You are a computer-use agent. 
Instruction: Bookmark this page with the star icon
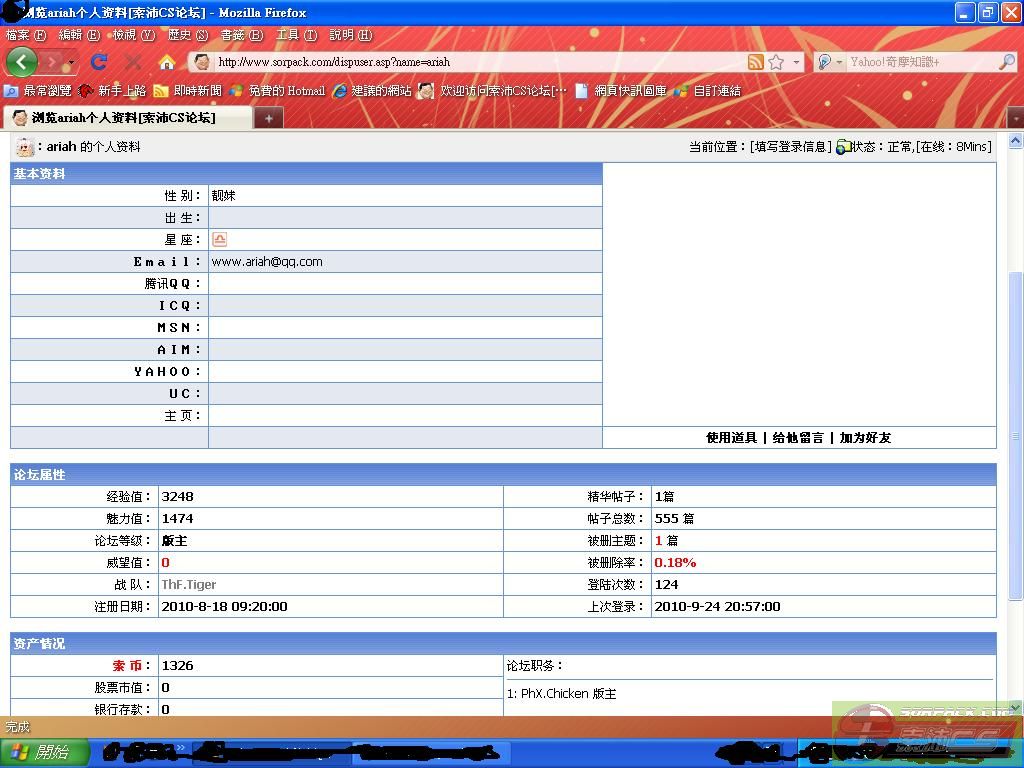[776, 62]
